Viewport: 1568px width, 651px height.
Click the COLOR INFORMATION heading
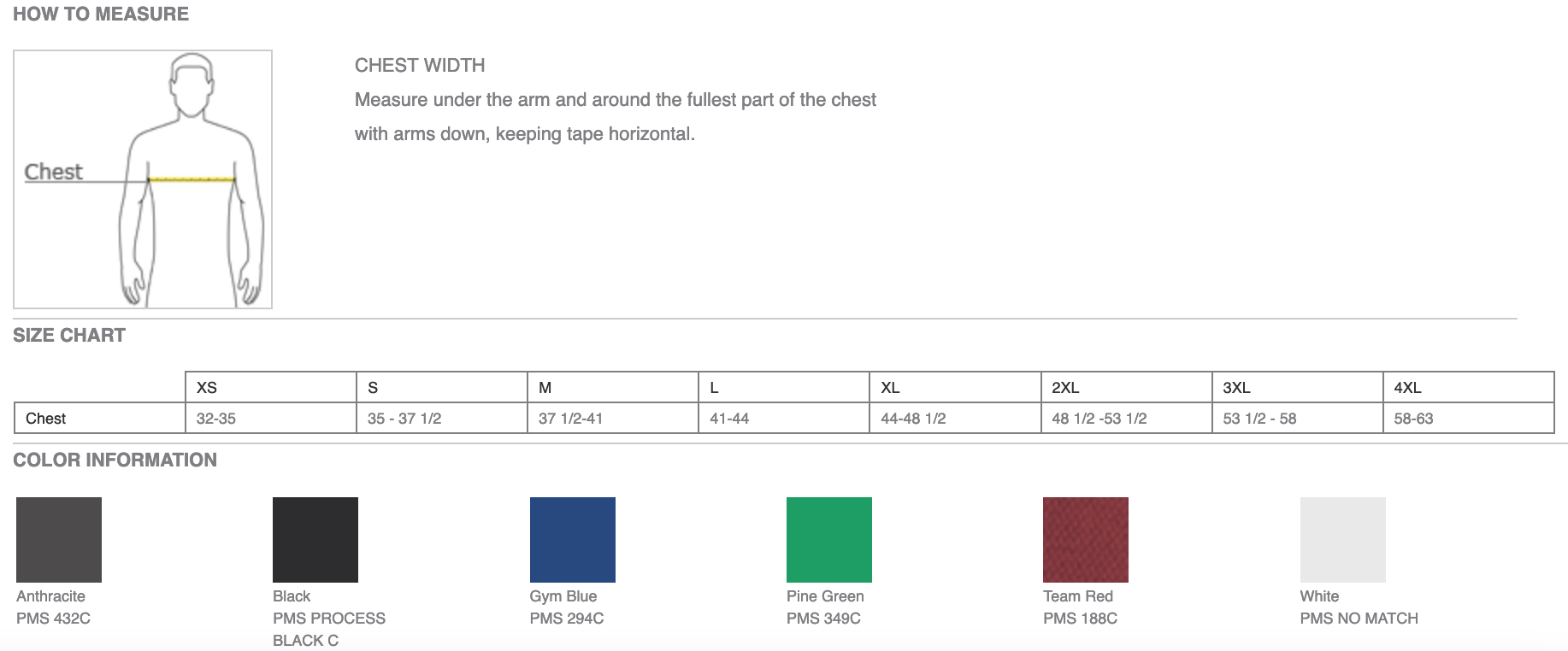point(115,460)
